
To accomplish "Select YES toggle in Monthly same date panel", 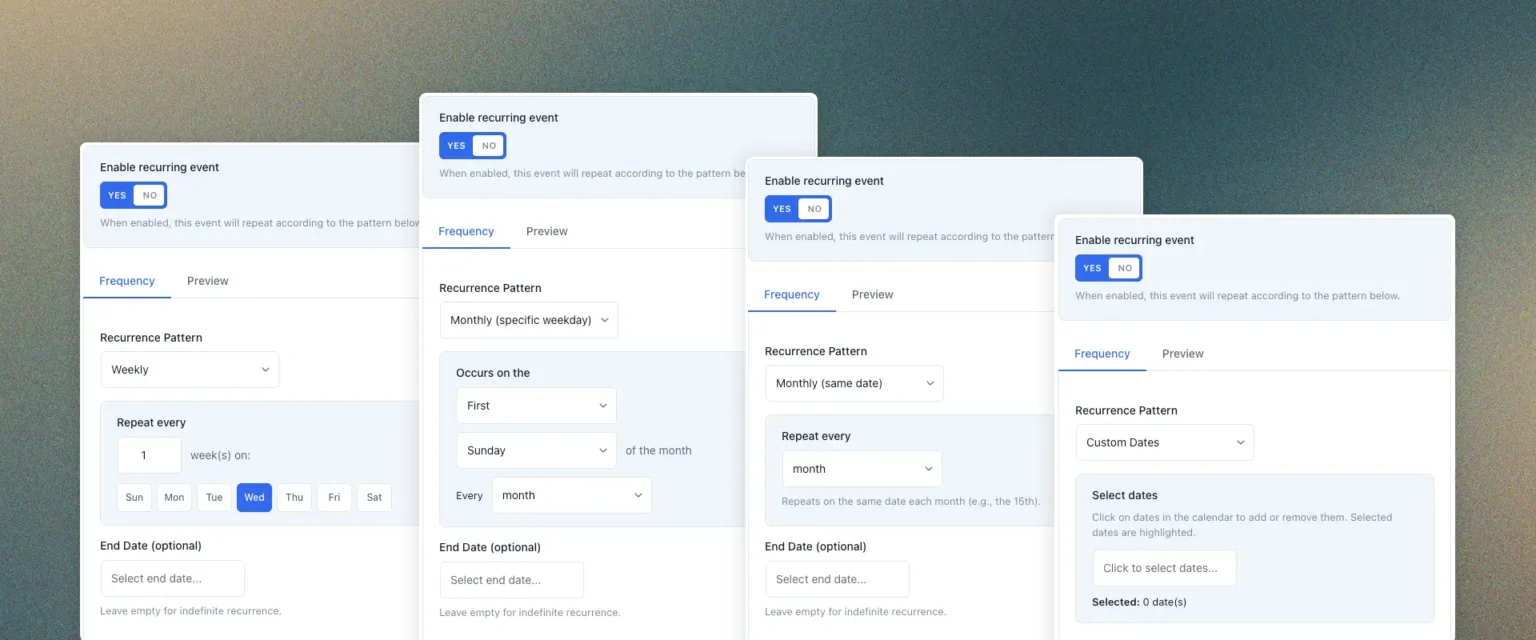I will (783, 209).
